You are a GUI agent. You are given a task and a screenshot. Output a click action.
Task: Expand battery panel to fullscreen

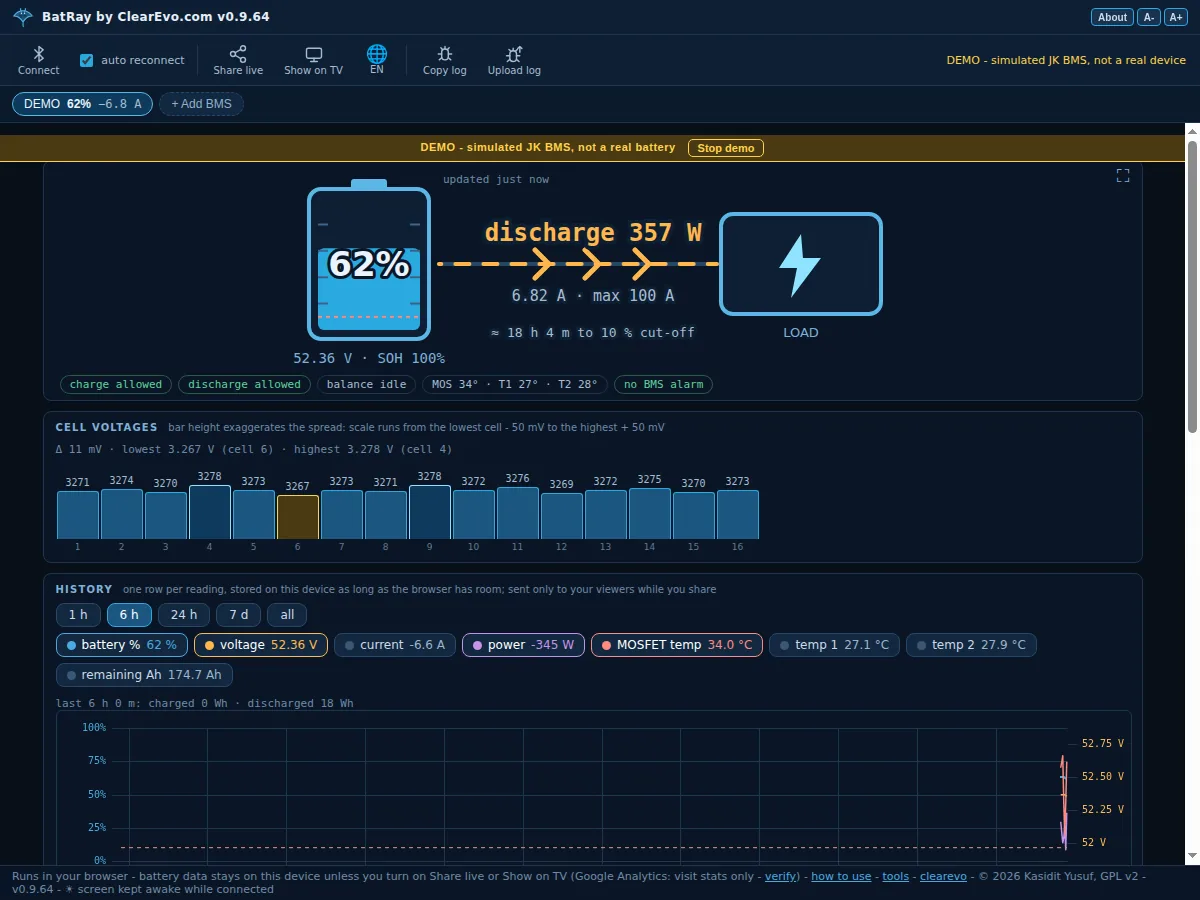(x=1123, y=175)
